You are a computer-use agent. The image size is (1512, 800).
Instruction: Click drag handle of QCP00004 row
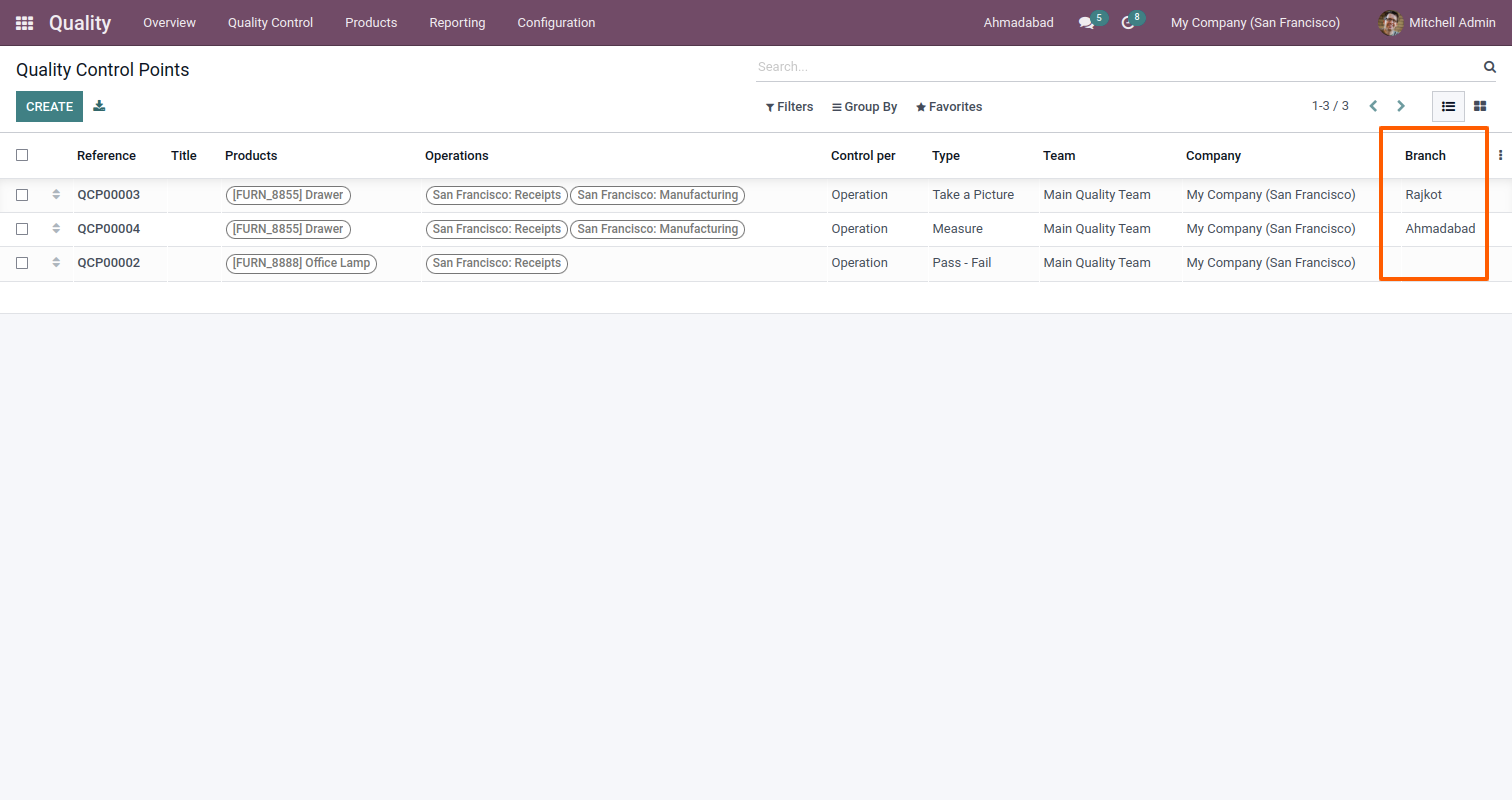[x=56, y=229]
